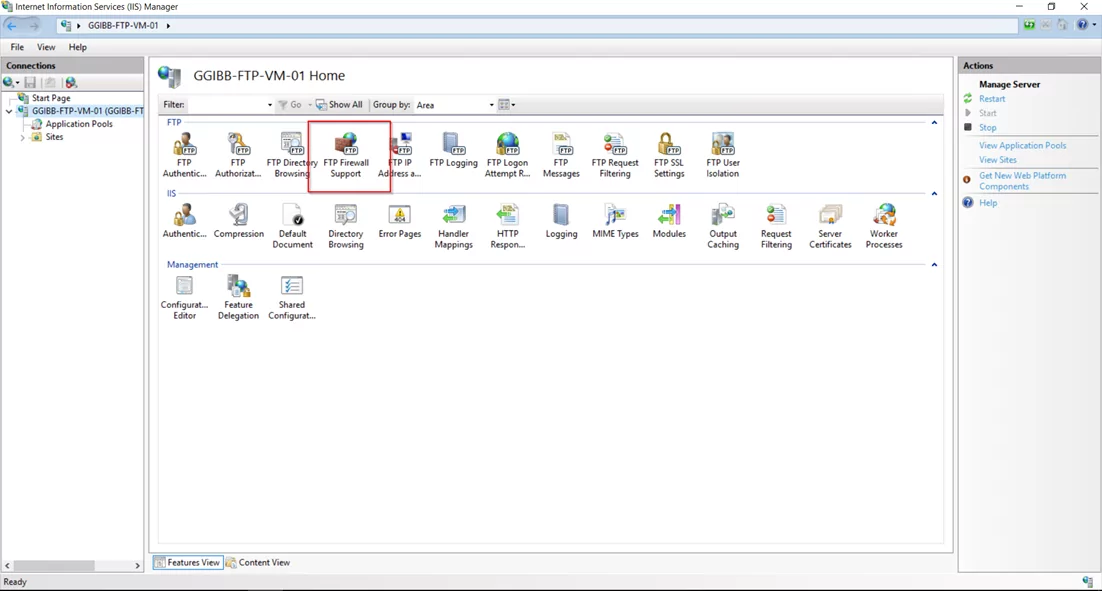Open Shared Configuration feature
This screenshot has height=591, width=1102.
[x=292, y=297]
